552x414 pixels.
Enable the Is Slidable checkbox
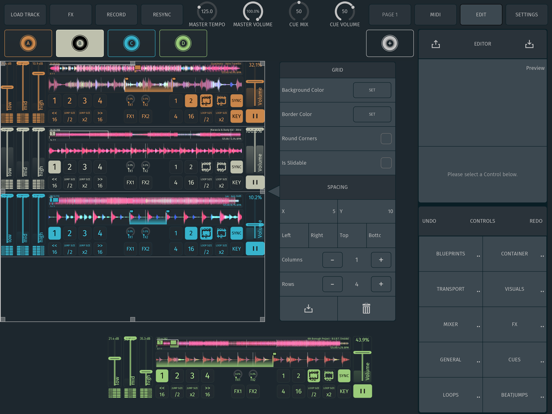click(x=386, y=163)
